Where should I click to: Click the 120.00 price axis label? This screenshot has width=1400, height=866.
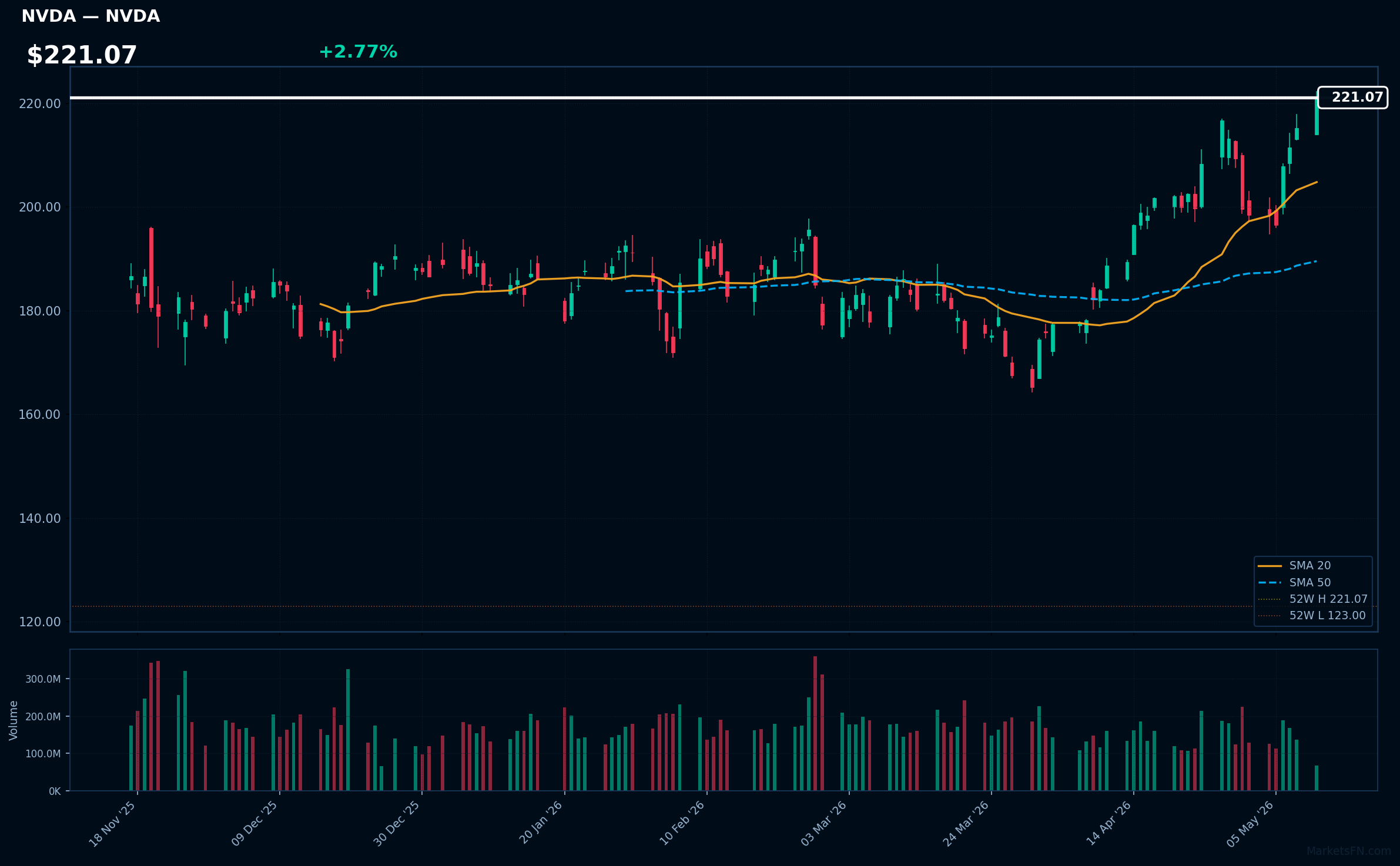[x=40, y=622]
